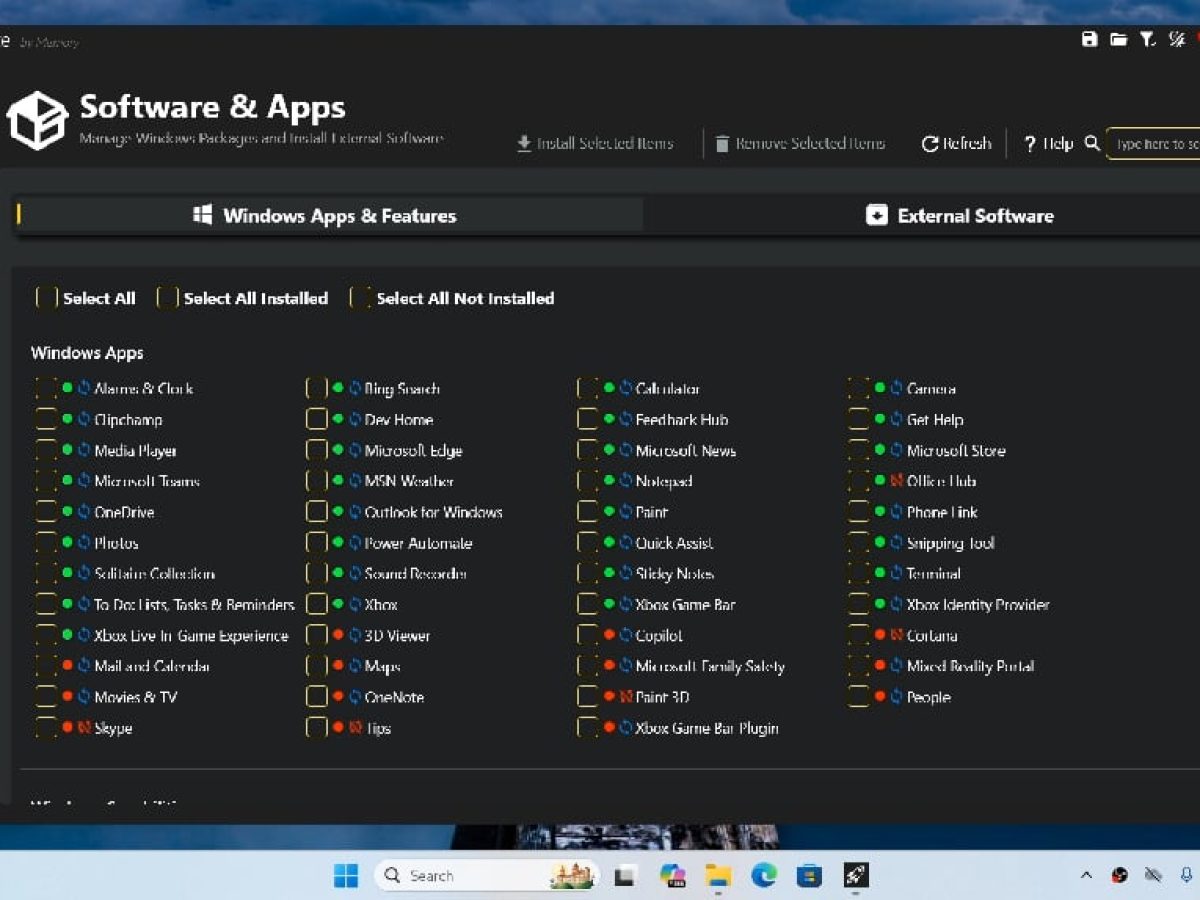Click the save configuration floppy disk icon

(1089, 39)
